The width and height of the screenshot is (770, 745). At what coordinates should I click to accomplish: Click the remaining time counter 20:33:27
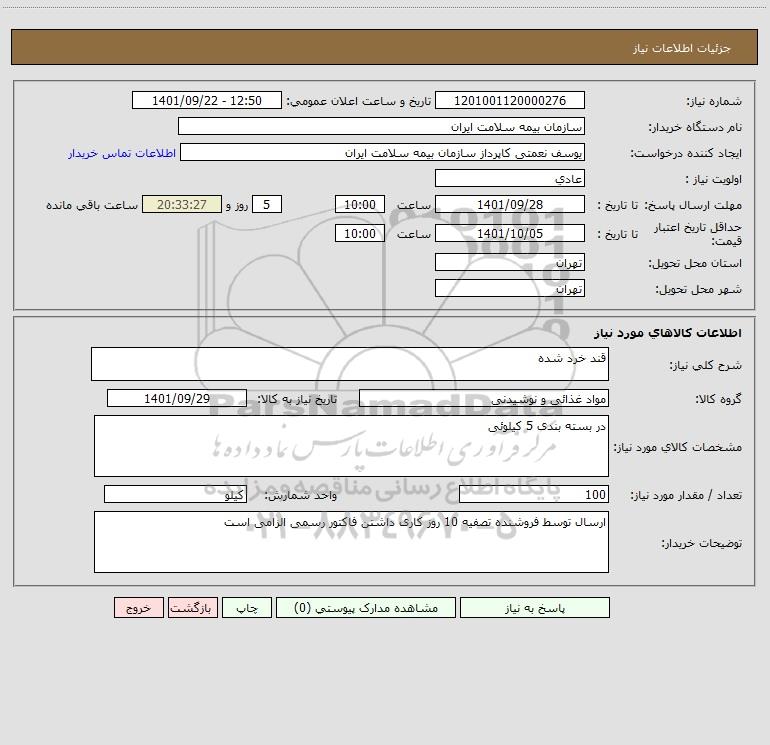click(x=182, y=204)
